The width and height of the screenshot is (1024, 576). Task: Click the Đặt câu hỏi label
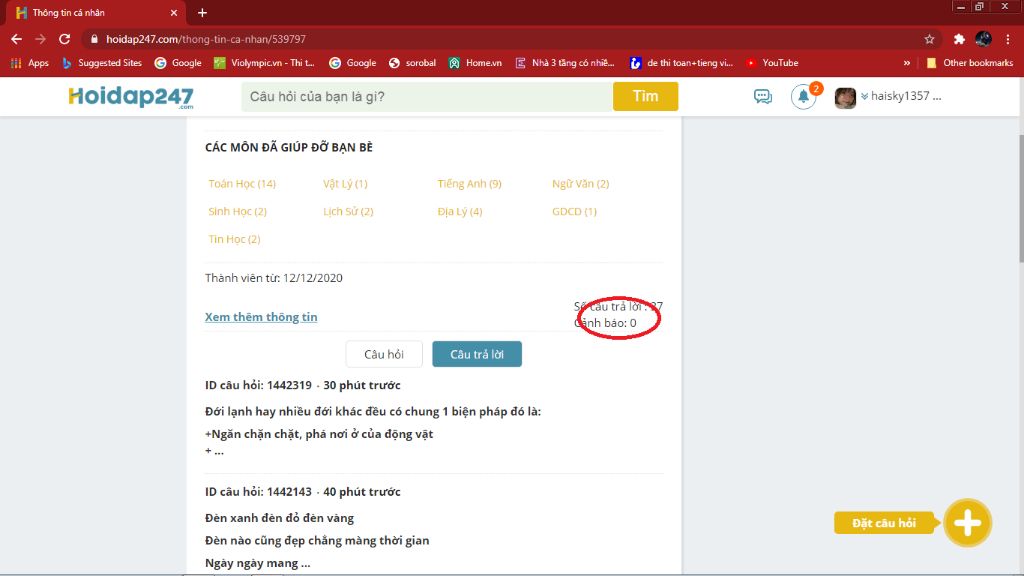click(884, 523)
